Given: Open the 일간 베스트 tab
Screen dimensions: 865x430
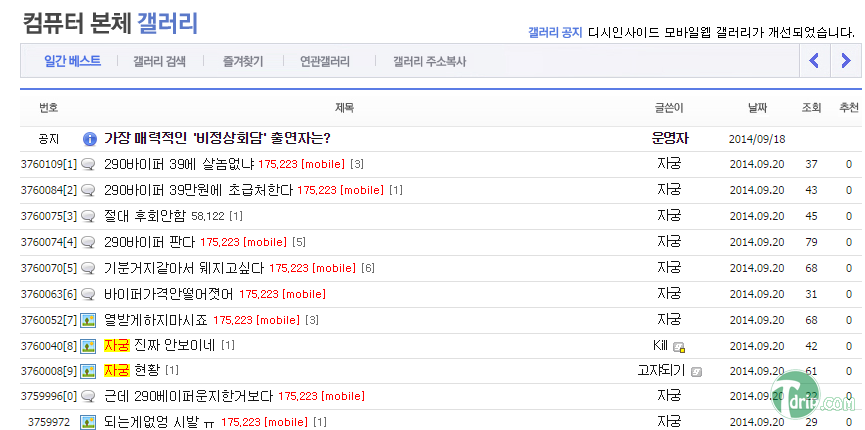Looking at the screenshot, I should pyautogui.click(x=73, y=61).
